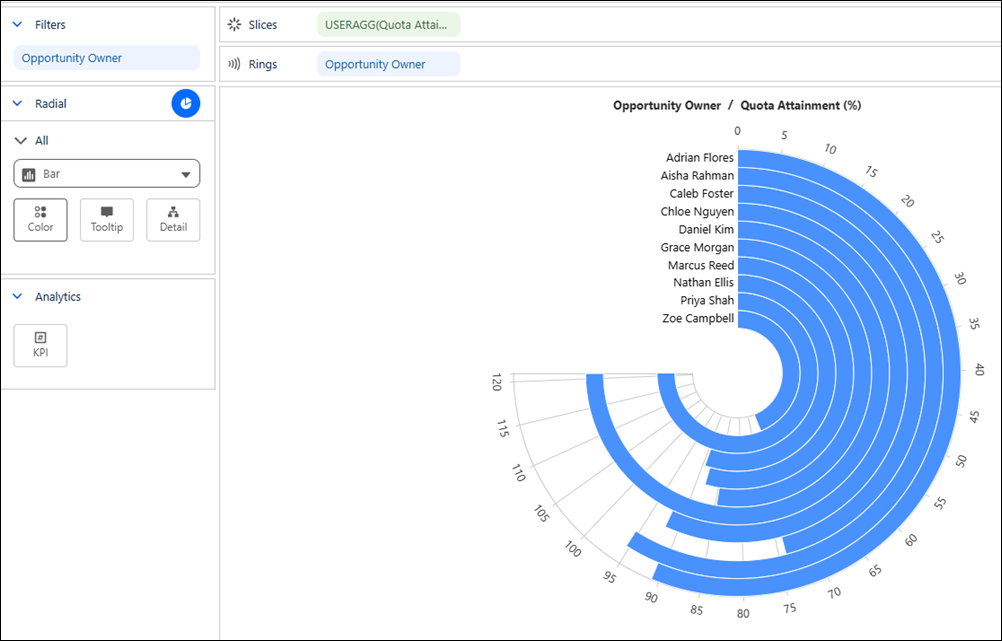The height and width of the screenshot is (641, 1002).
Task: Click the Grace Morgan label
Action: (697, 247)
